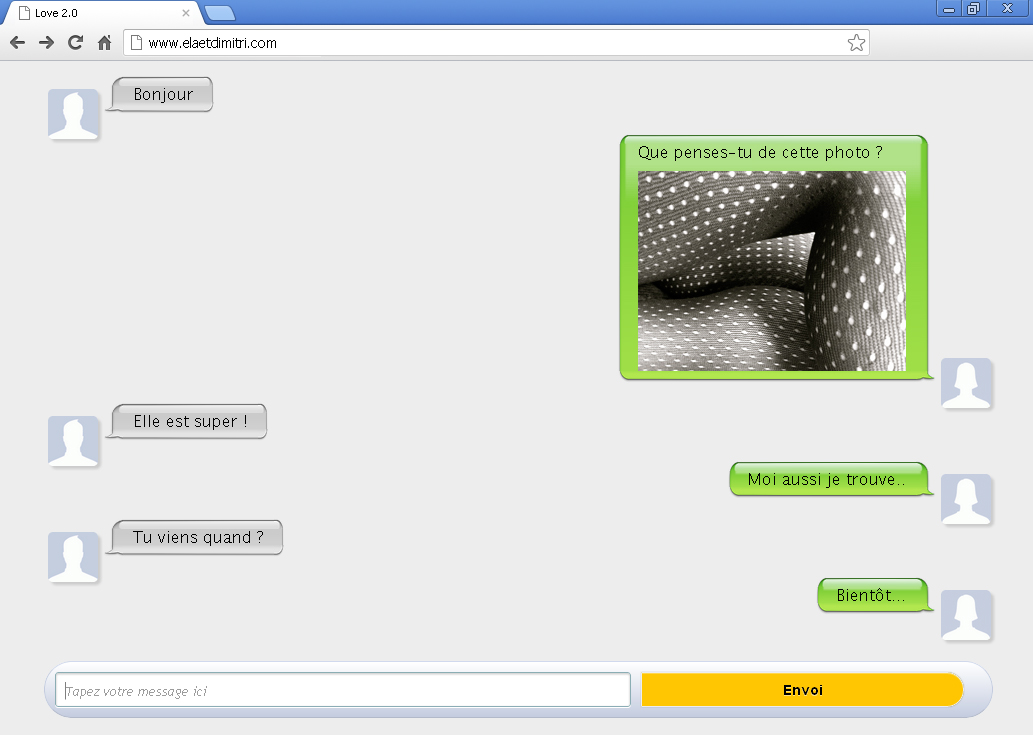Go back using the browser back arrow

(18, 43)
